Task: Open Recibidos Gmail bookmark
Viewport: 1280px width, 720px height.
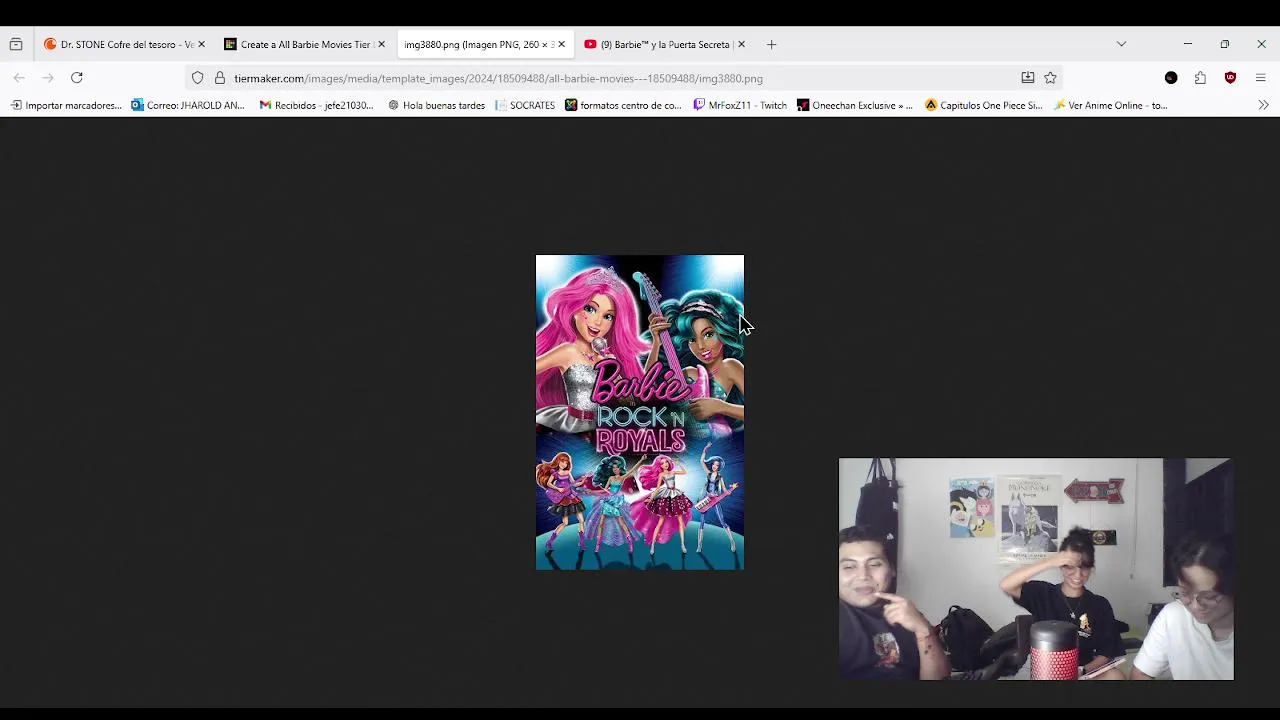Action: coord(316,105)
